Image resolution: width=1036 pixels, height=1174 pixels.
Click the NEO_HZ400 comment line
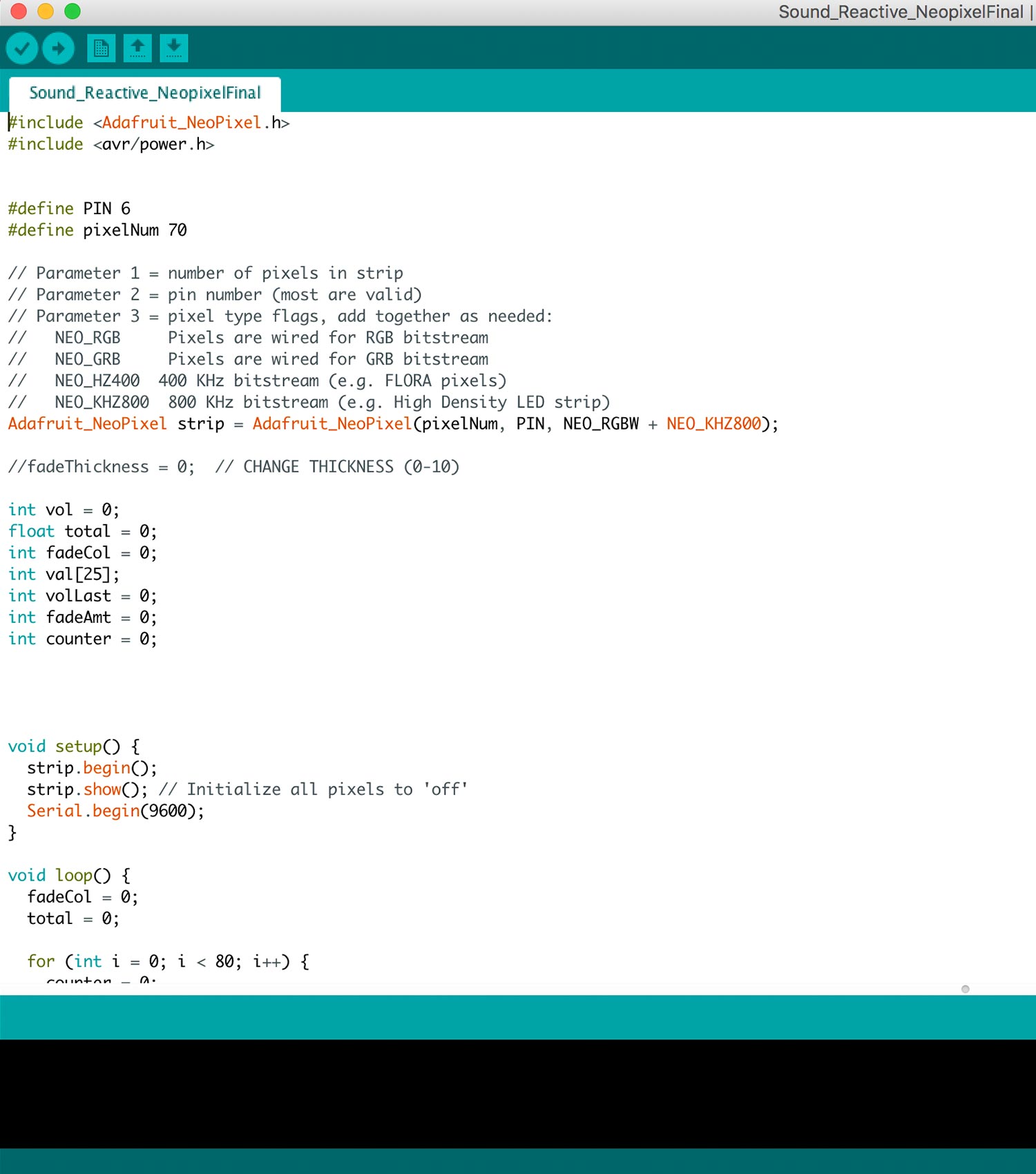258,381
